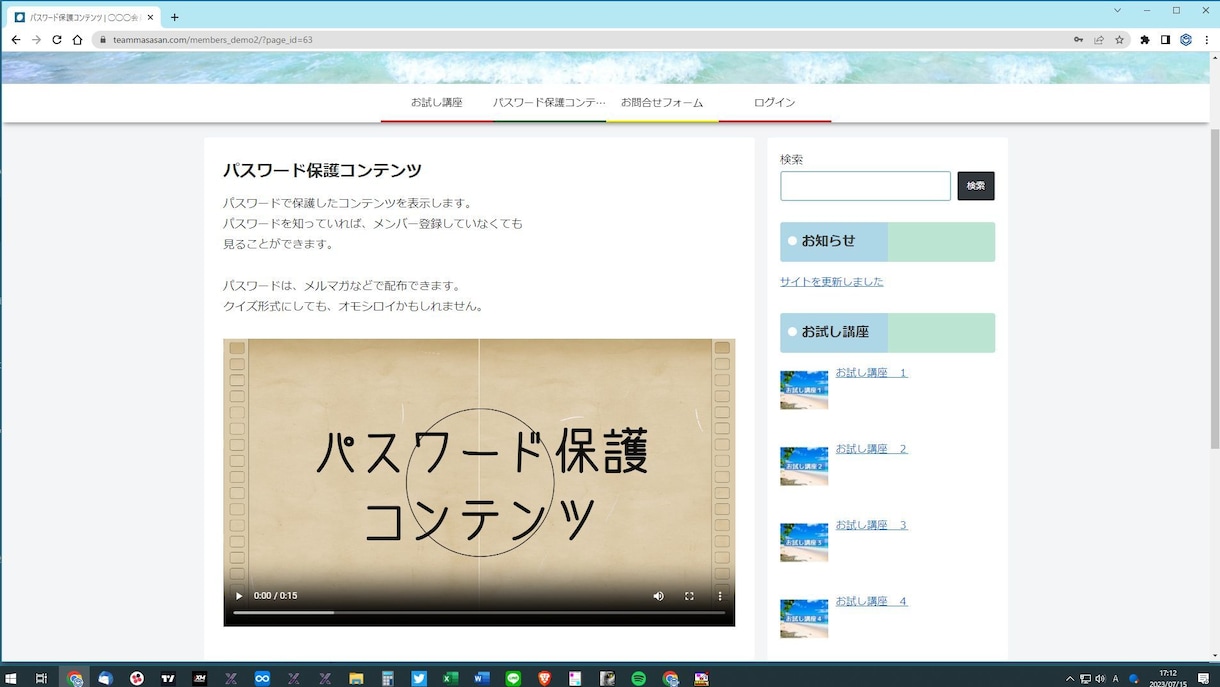The image size is (1220, 687).
Task: Click the お知らせ sidebar heading
Action: pos(887,242)
